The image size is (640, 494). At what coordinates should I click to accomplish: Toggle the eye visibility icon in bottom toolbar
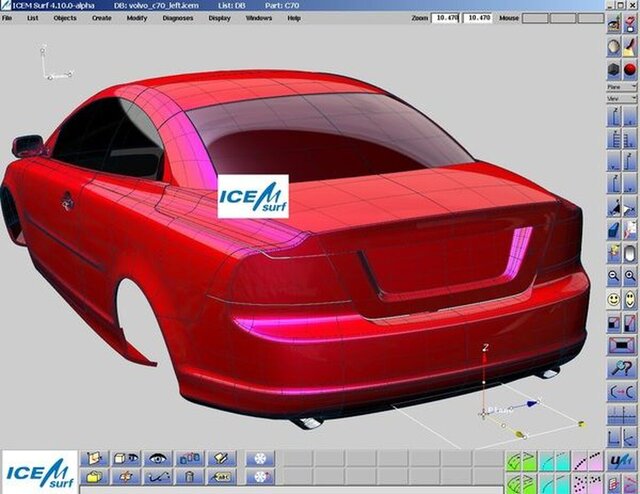click(158, 459)
